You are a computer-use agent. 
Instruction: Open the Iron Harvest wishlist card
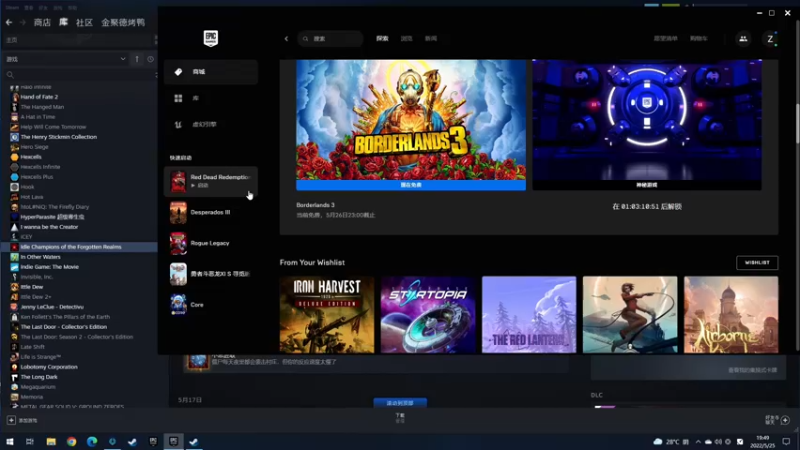[327, 315]
